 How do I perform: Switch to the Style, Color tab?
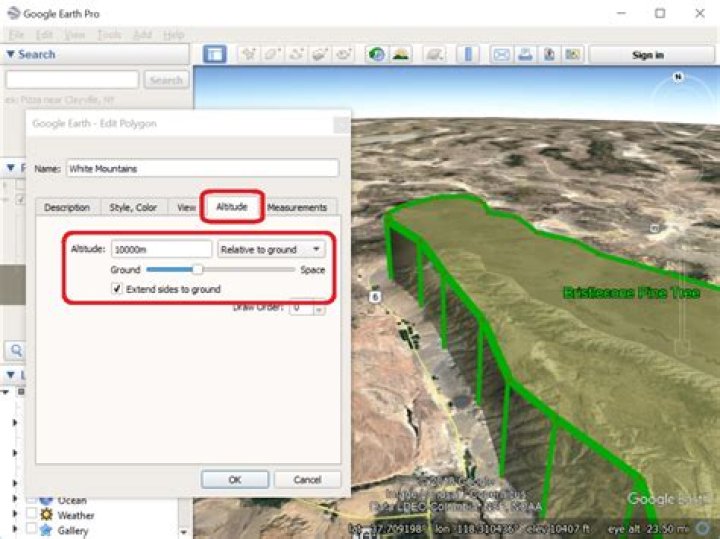(133, 207)
